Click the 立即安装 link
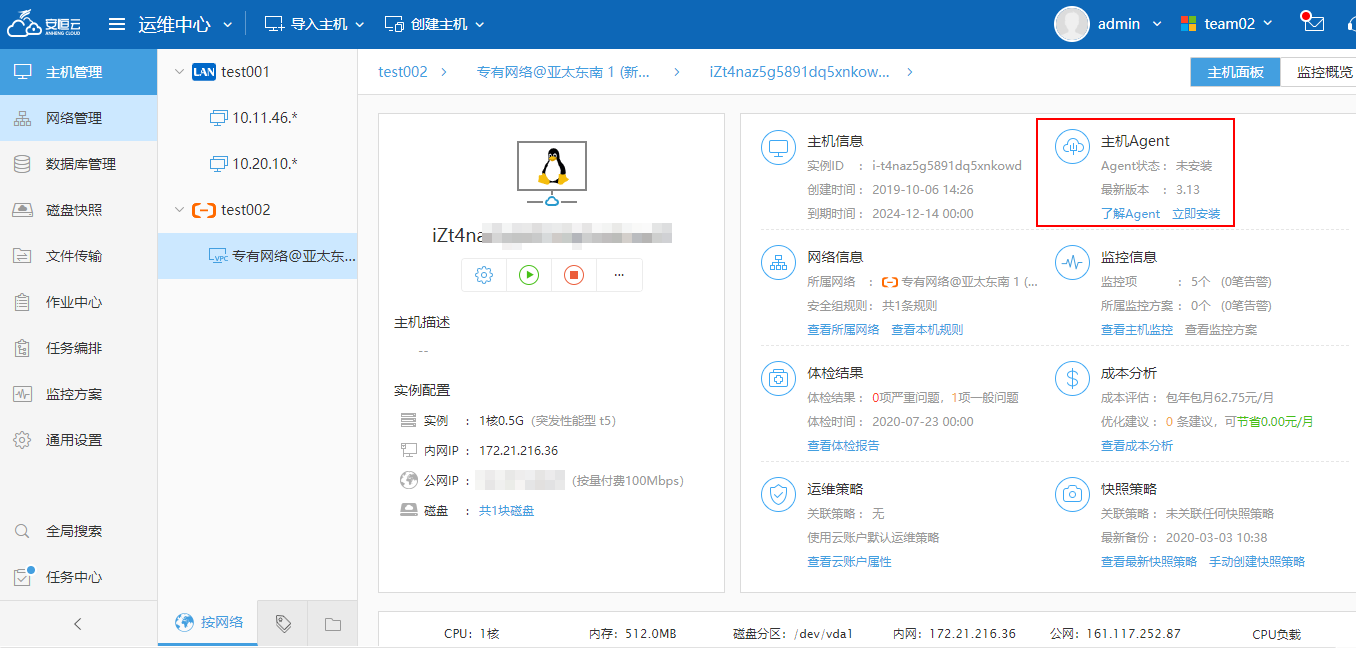The width and height of the screenshot is (1356, 648). (1196, 214)
